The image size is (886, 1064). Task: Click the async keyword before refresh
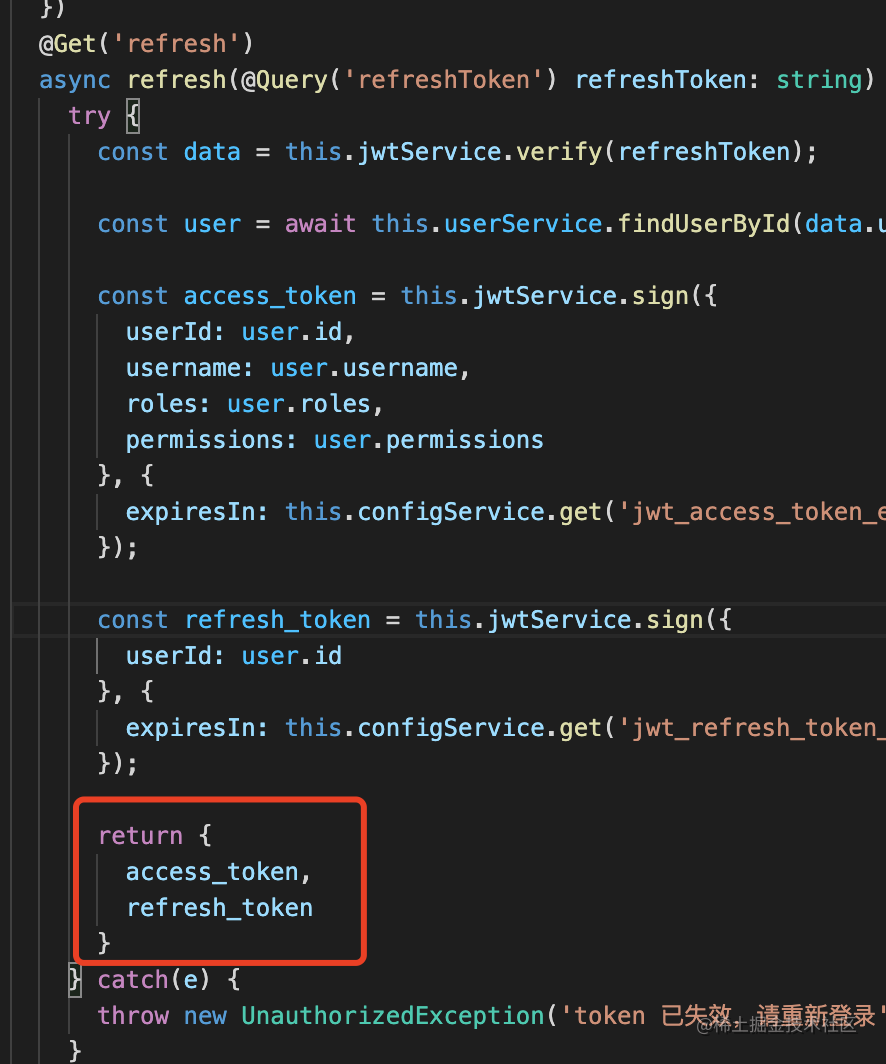click(75, 80)
